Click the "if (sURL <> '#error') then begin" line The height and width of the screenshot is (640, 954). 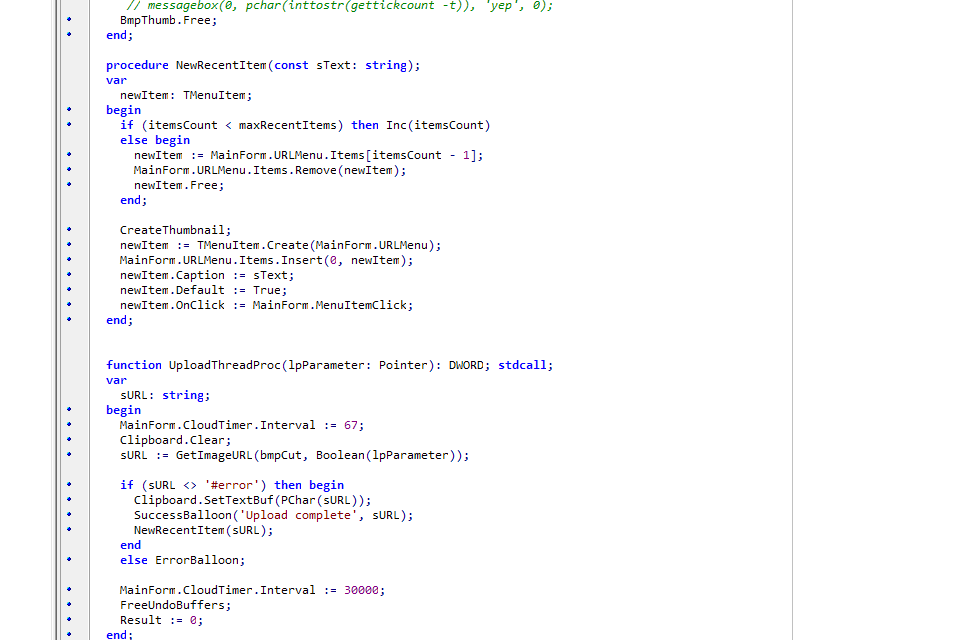[x=232, y=485]
